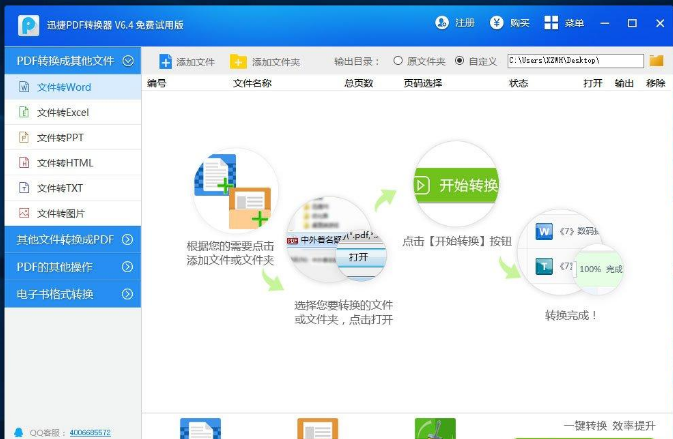Image resolution: width=673 pixels, height=439 pixels.
Task: Click the QQ customer service number link
Action: (x=90, y=432)
